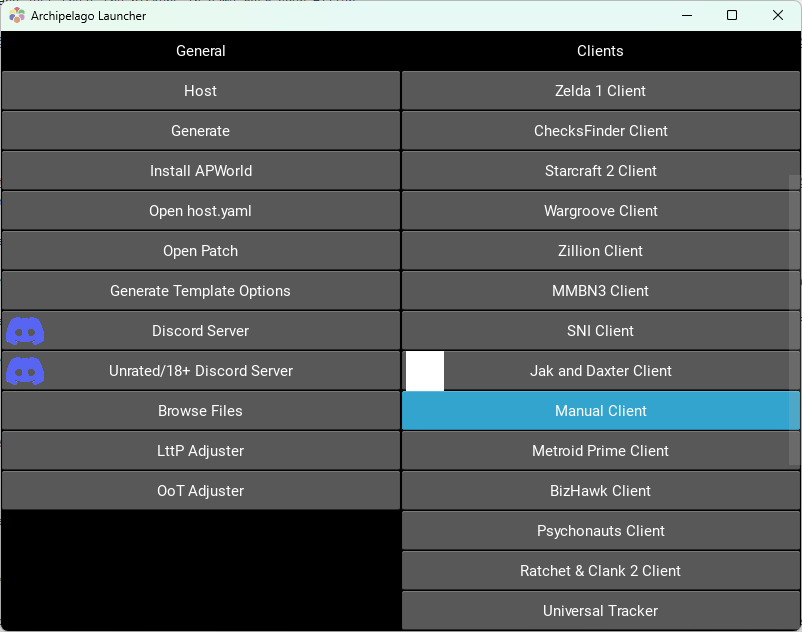The image size is (802, 632).
Task: Open the SNI Client
Action: coord(600,330)
